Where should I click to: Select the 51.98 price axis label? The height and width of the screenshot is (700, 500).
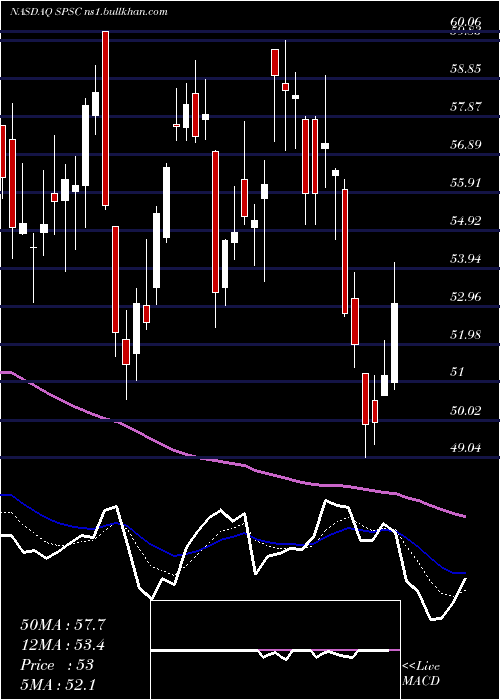click(465, 335)
